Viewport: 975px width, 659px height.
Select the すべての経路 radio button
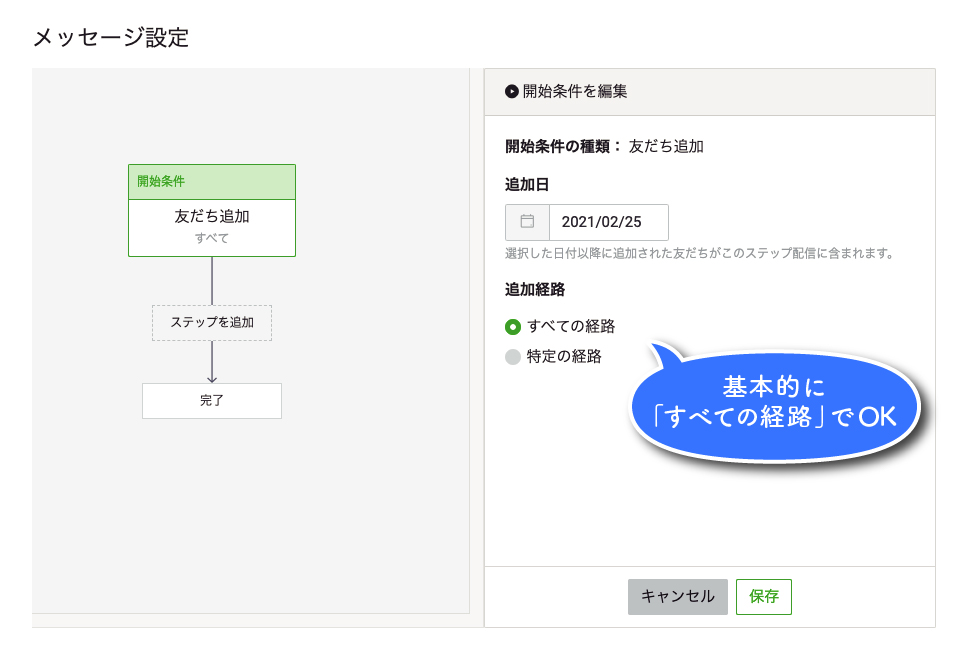[513, 326]
